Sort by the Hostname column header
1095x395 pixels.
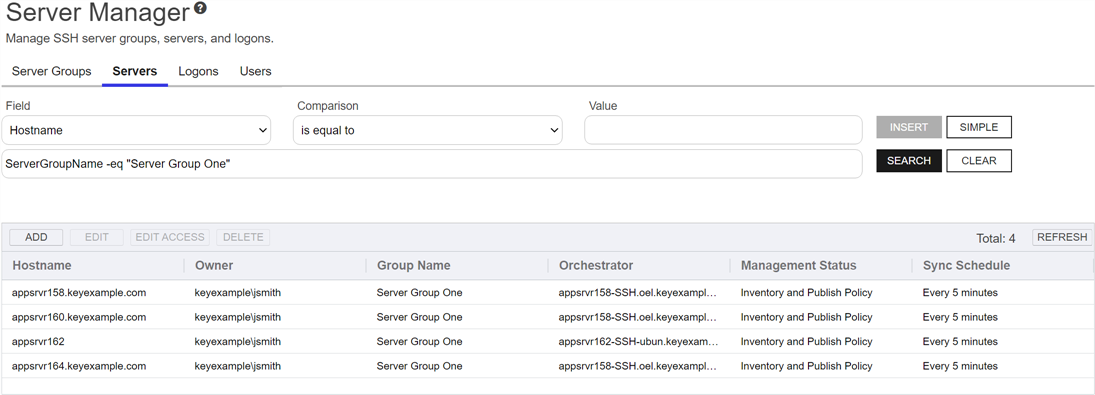coord(42,265)
